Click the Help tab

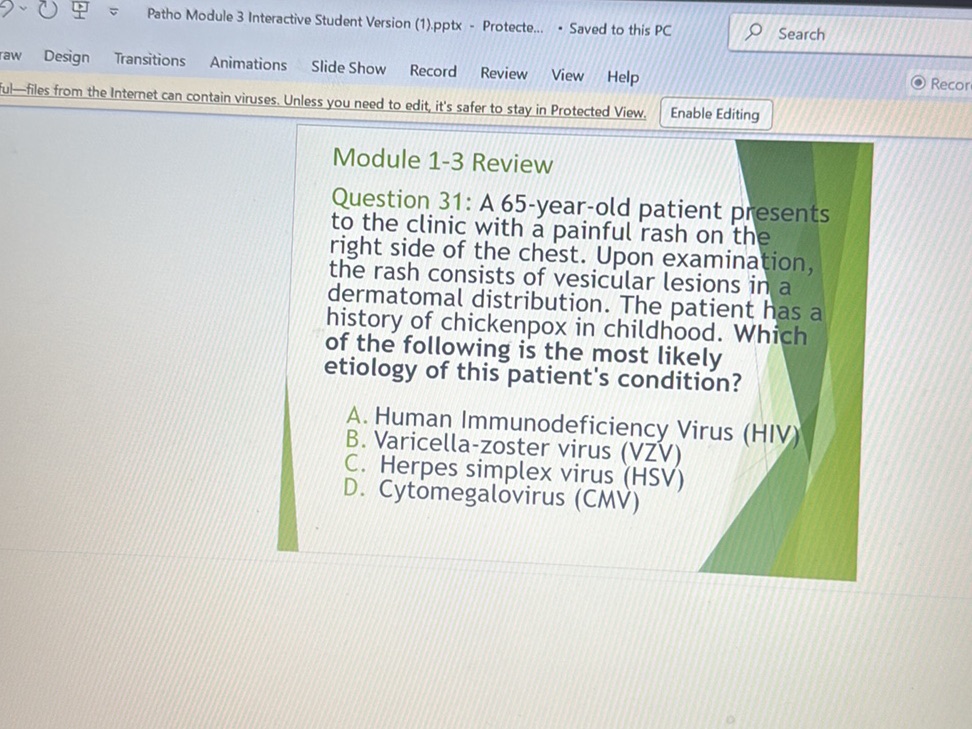click(623, 77)
